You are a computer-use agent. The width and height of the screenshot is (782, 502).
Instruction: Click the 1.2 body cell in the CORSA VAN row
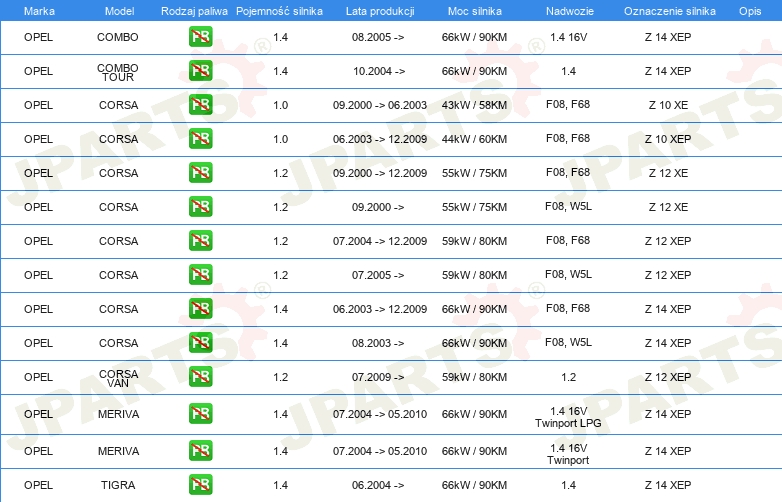click(x=569, y=377)
